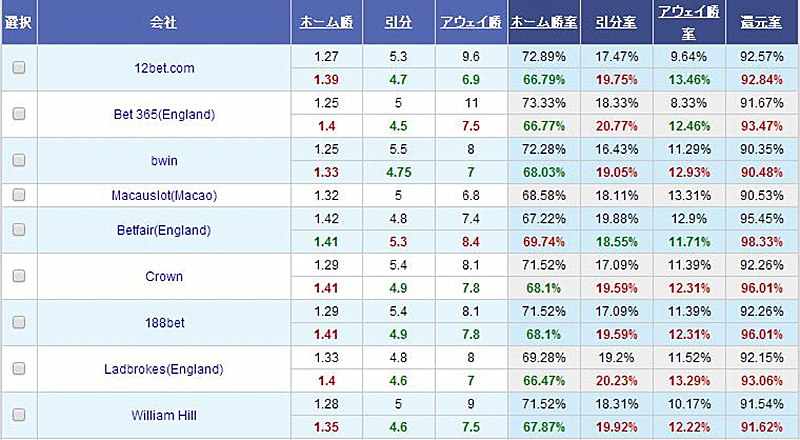Tick the Betfair(England) checkbox
The height and width of the screenshot is (440, 800).
[19, 229]
